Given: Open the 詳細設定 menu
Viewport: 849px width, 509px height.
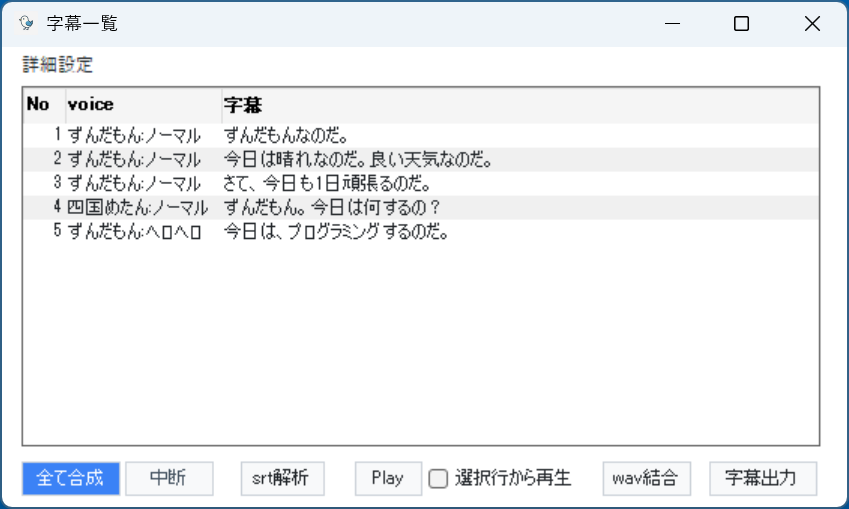Looking at the screenshot, I should tap(57, 65).
